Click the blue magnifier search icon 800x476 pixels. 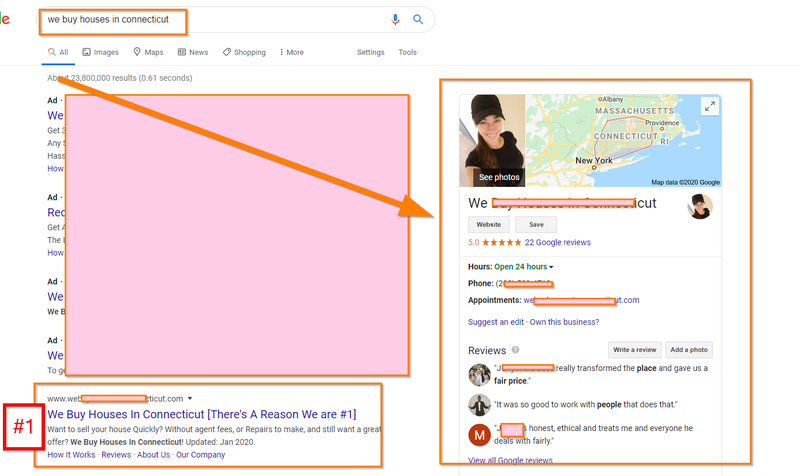pos(418,19)
